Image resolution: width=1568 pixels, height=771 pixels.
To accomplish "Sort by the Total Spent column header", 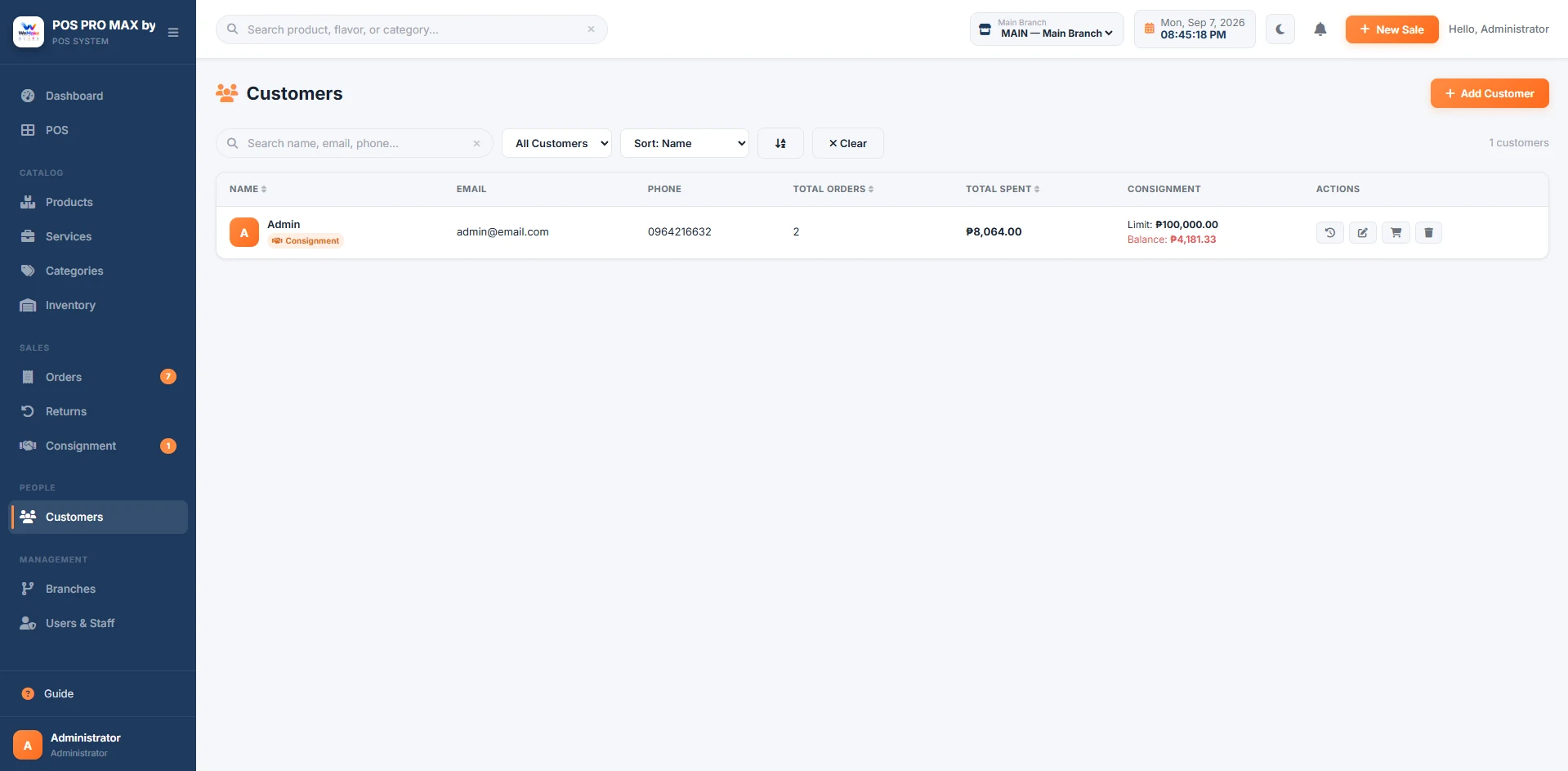I will (1003, 189).
